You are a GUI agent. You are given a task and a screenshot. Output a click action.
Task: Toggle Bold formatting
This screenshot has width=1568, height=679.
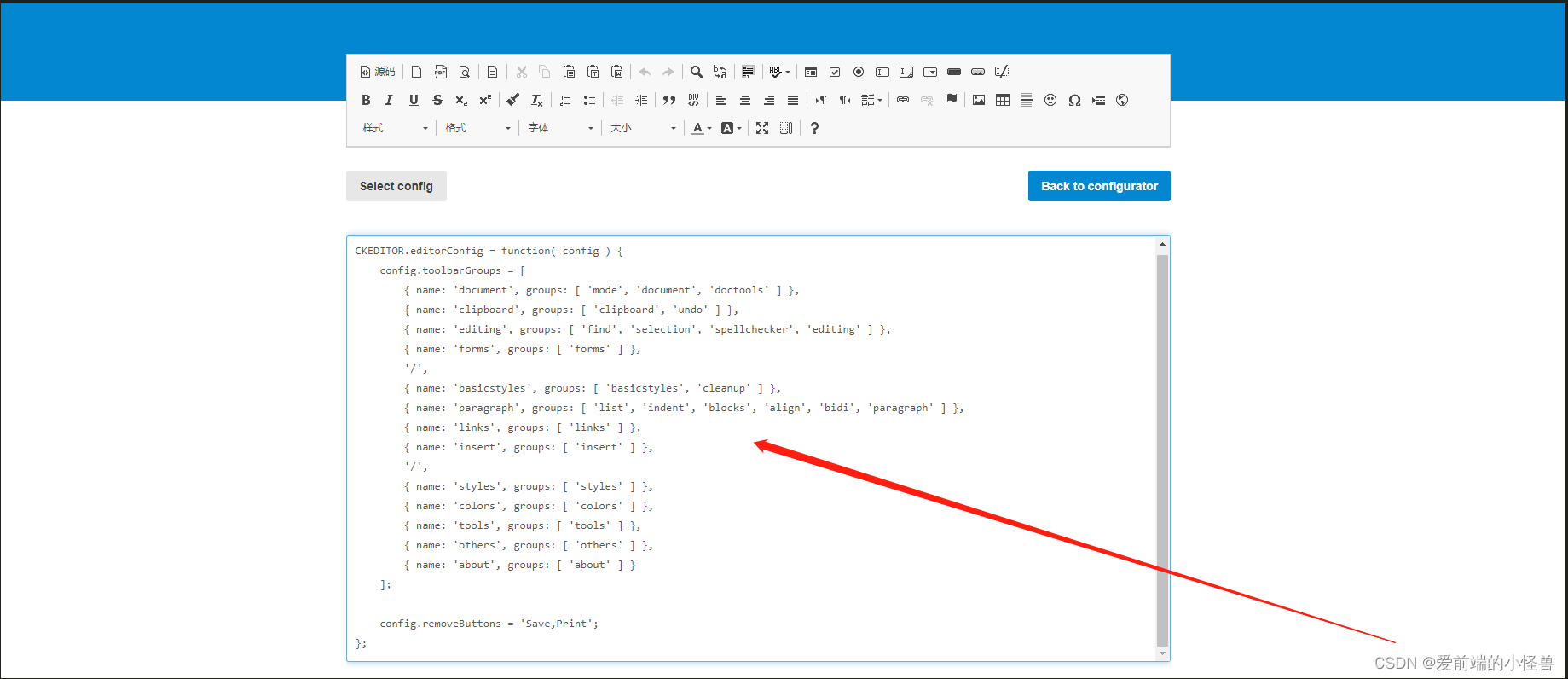click(366, 100)
